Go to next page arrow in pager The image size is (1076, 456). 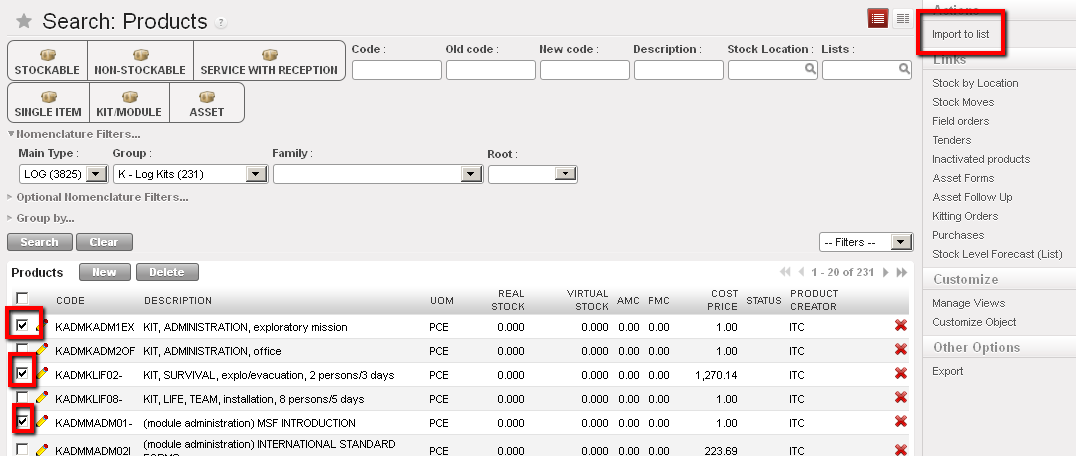point(884,273)
